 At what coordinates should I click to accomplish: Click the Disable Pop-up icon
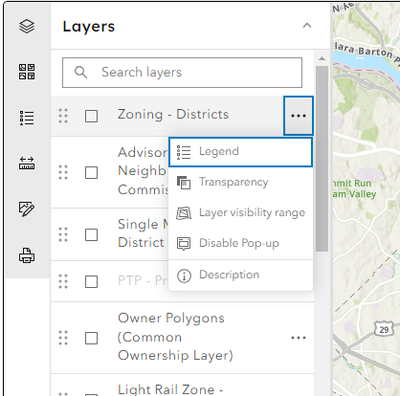point(184,244)
